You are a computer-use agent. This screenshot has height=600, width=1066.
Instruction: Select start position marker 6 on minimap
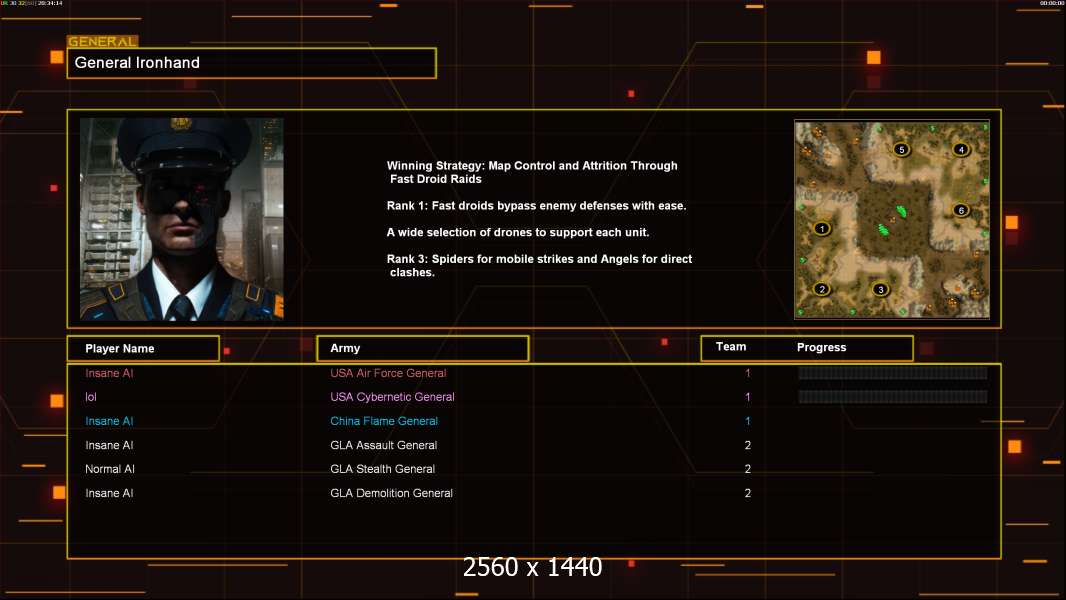961,210
